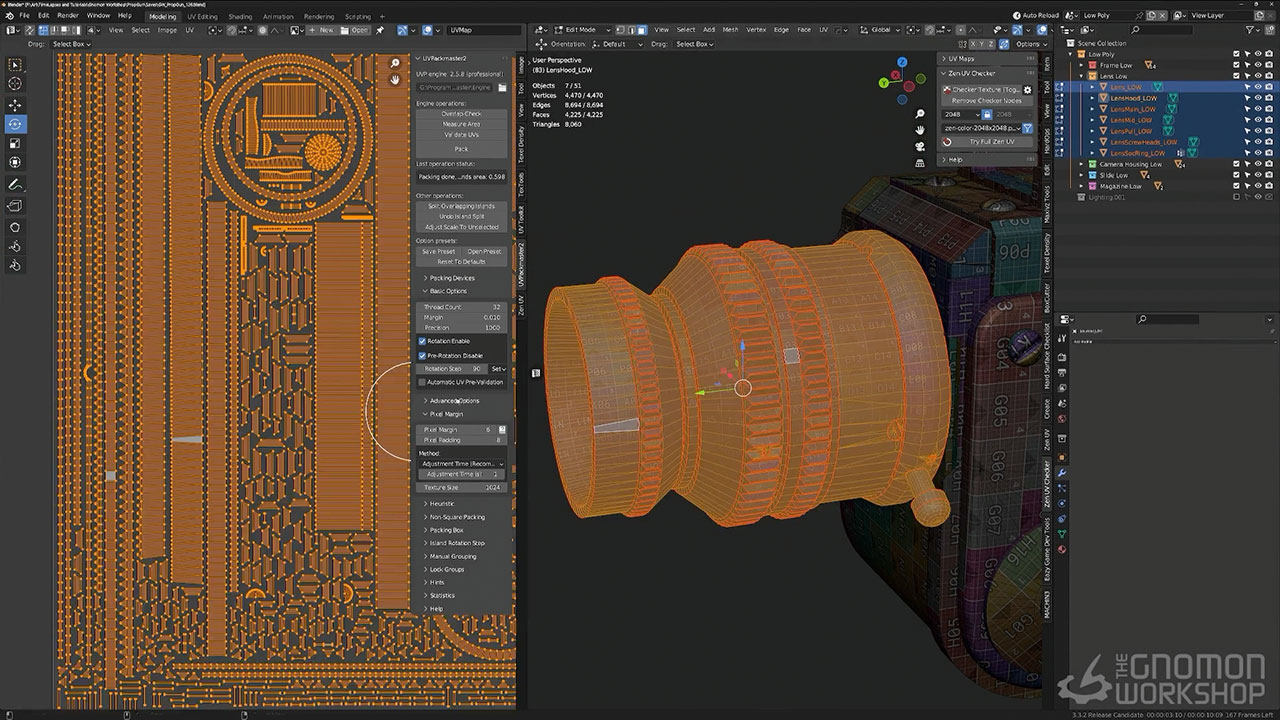Expand the Packing Devices section
Screen dimensions: 1280x720
[451, 278]
